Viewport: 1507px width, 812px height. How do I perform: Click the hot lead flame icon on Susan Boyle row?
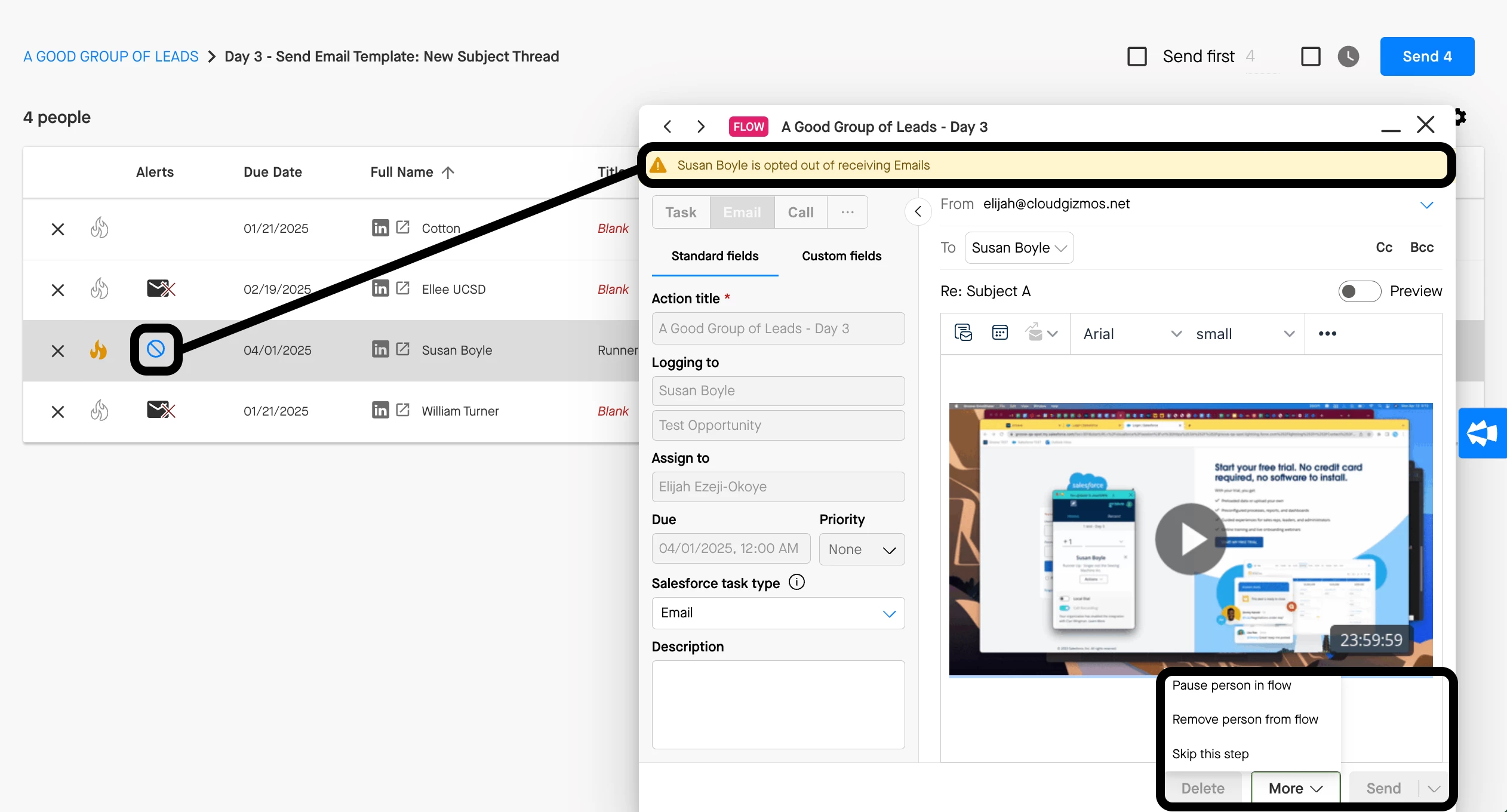pos(99,350)
